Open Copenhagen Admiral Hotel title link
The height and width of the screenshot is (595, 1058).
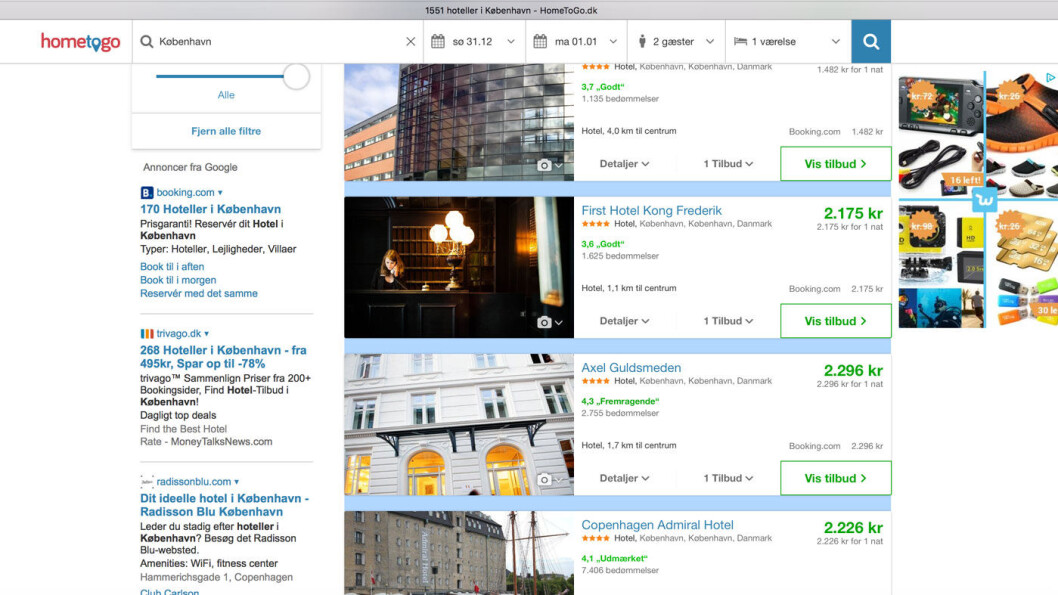tap(657, 525)
